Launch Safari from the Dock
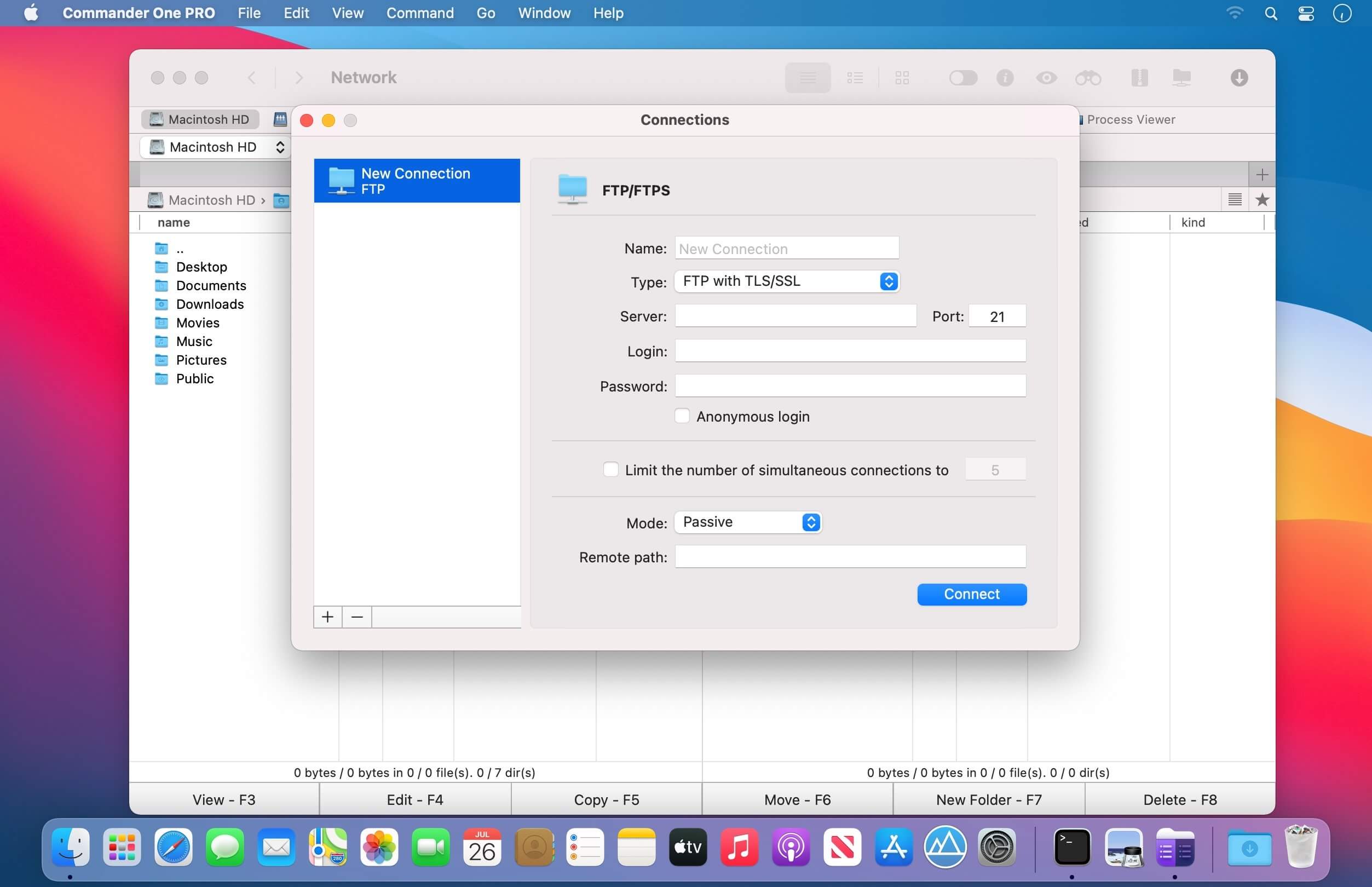The height and width of the screenshot is (887, 1372). point(172,846)
